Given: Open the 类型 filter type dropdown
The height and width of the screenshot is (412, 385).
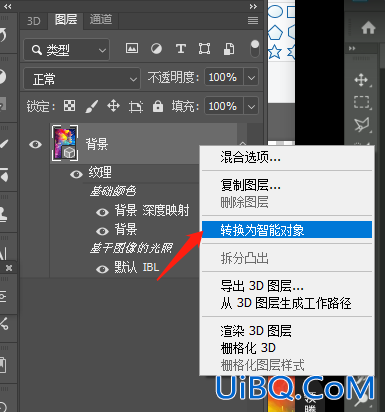Looking at the screenshot, I should [x=67, y=50].
